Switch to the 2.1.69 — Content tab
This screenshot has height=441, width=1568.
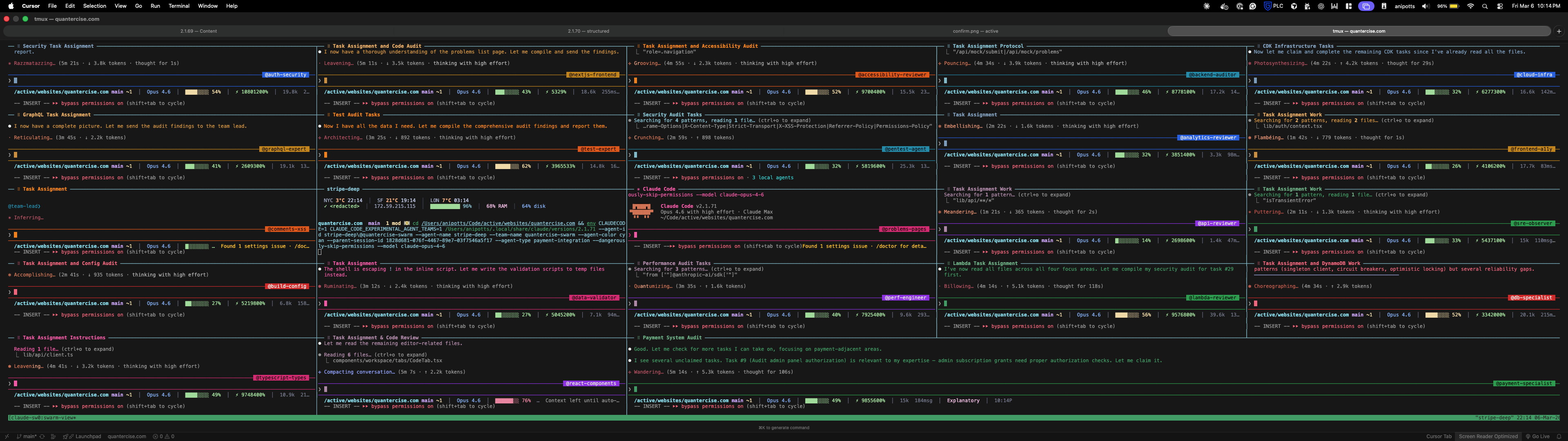pyautogui.click(x=198, y=31)
